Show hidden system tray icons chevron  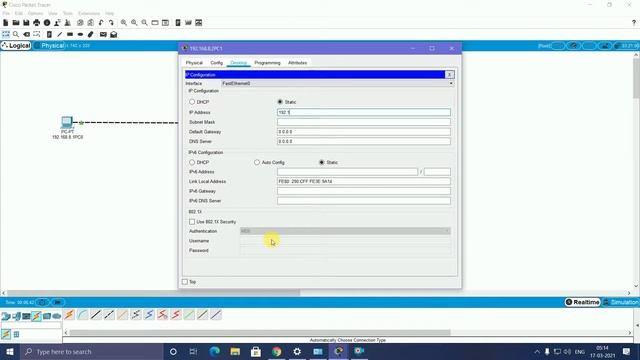click(537, 351)
